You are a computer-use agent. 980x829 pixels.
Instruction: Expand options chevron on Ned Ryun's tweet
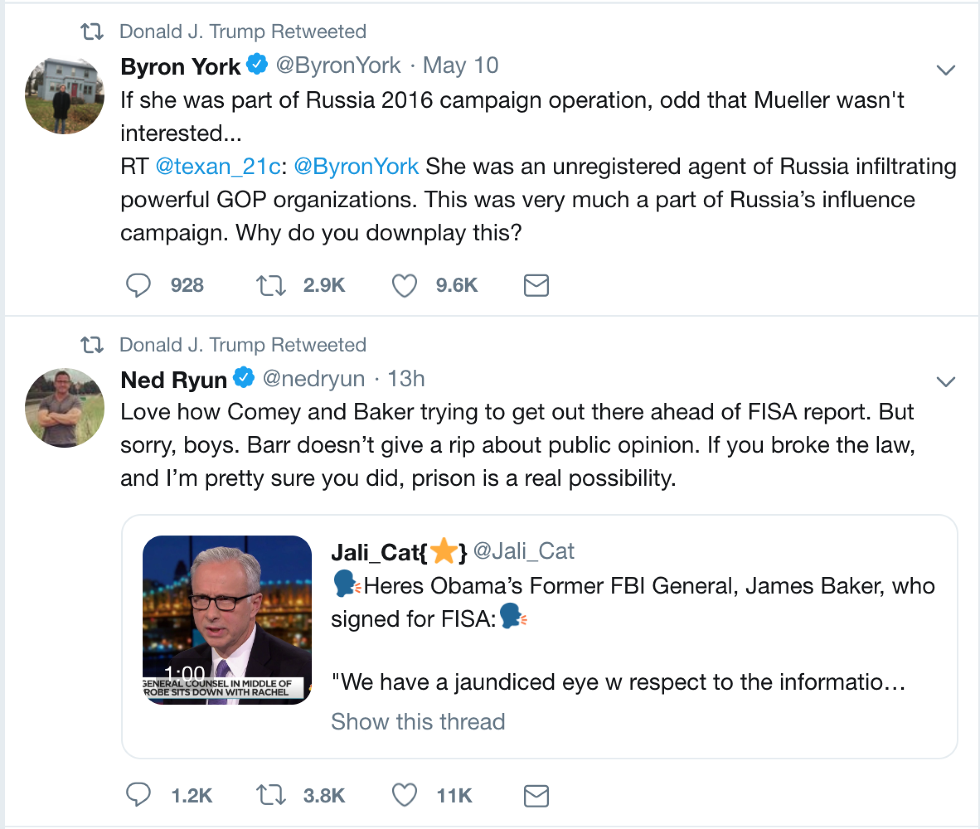pos(945,381)
